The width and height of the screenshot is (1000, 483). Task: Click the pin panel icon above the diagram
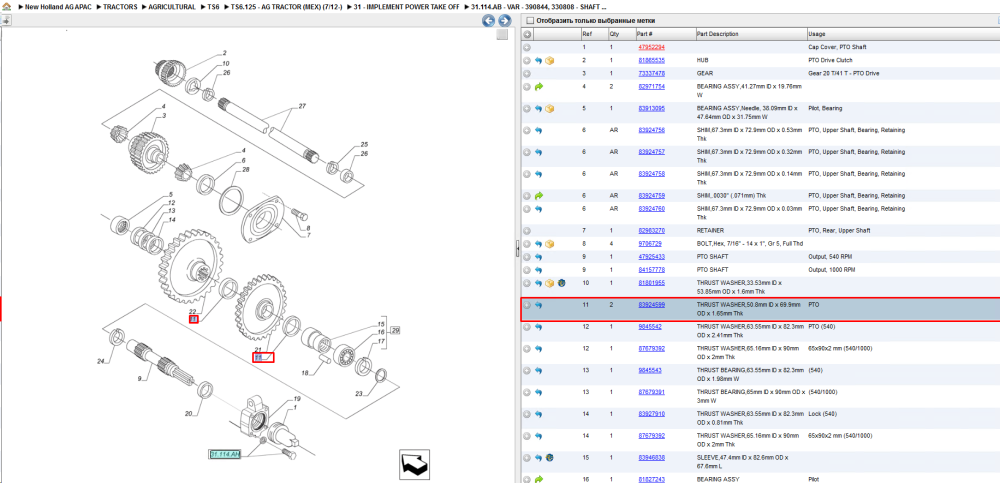(6, 20)
